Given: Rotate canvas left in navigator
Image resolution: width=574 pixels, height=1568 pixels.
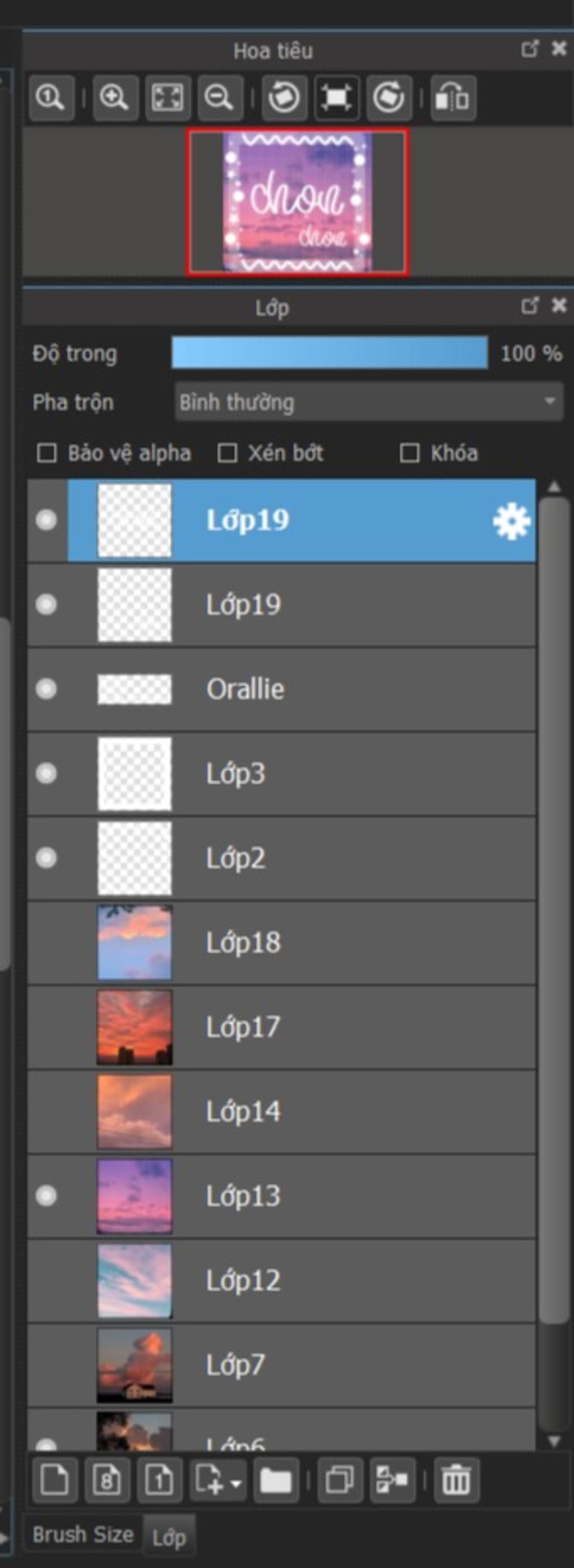Looking at the screenshot, I should [x=283, y=98].
